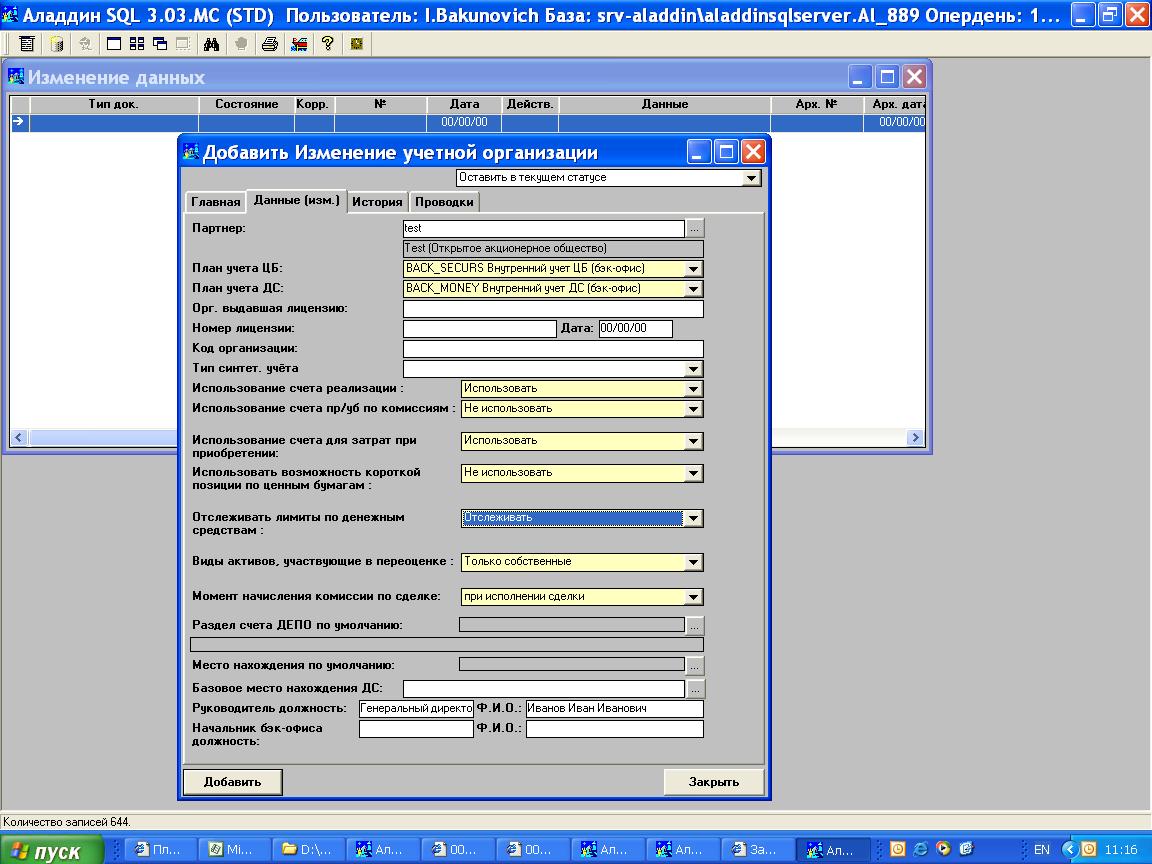Screen dimensions: 1152x864
Task: Click the 'Данные' column header
Action: (665, 104)
